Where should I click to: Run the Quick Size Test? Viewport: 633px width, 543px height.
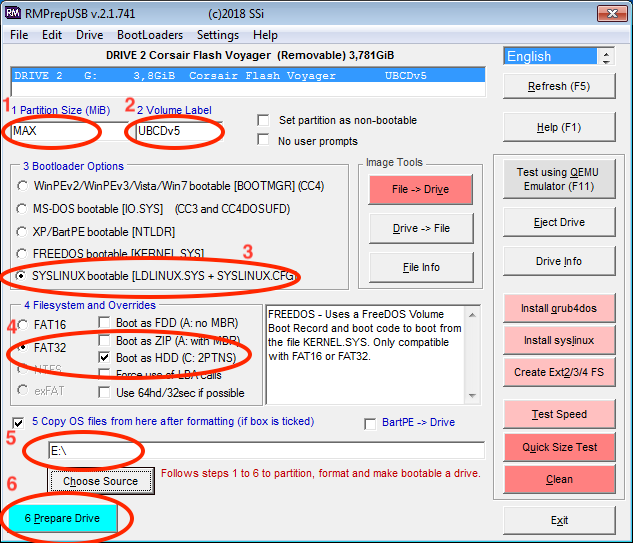coord(559,447)
